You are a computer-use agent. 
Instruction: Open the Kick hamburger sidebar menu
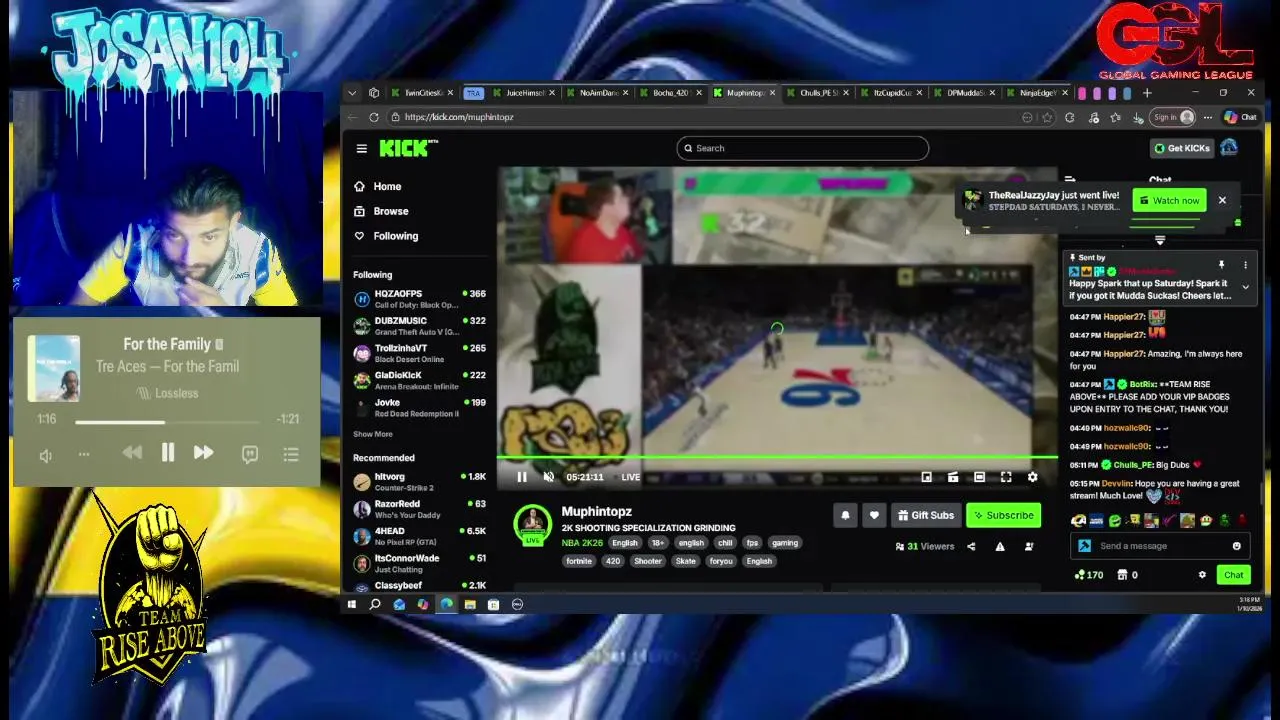click(x=361, y=148)
